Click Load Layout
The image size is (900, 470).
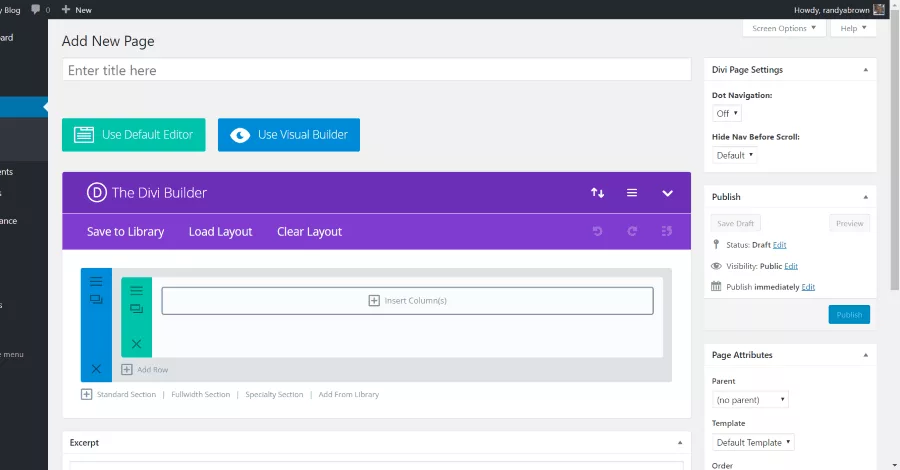[x=220, y=231]
